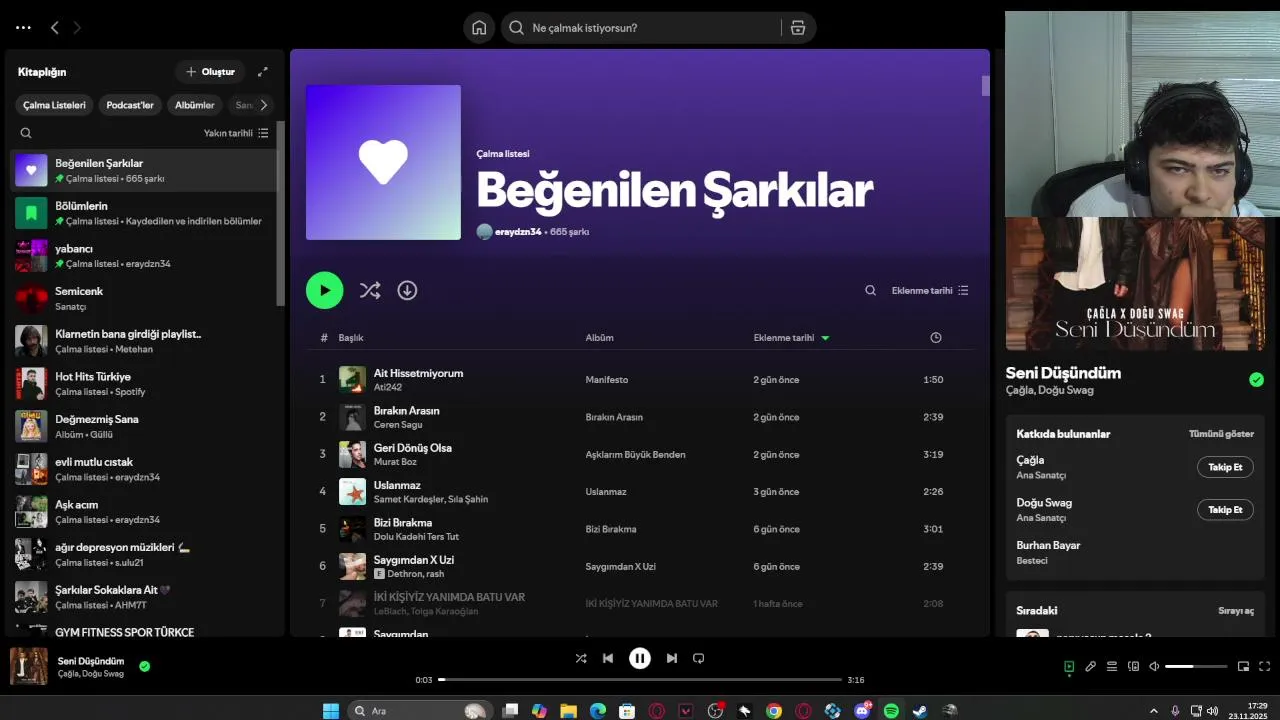Open connect to a device icon
Screen dimensions: 1280x720
click(1133, 666)
